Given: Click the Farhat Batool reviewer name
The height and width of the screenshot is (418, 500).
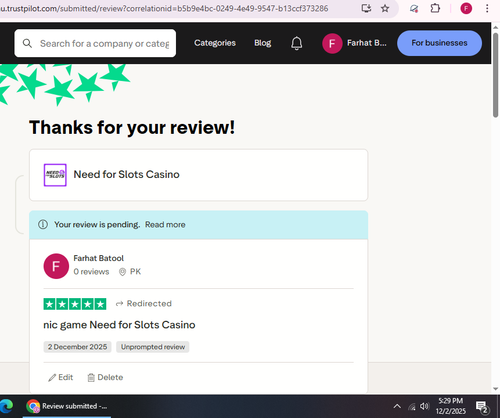Looking at the screenshot, I should pyautogui.click(x=98, y=258).
